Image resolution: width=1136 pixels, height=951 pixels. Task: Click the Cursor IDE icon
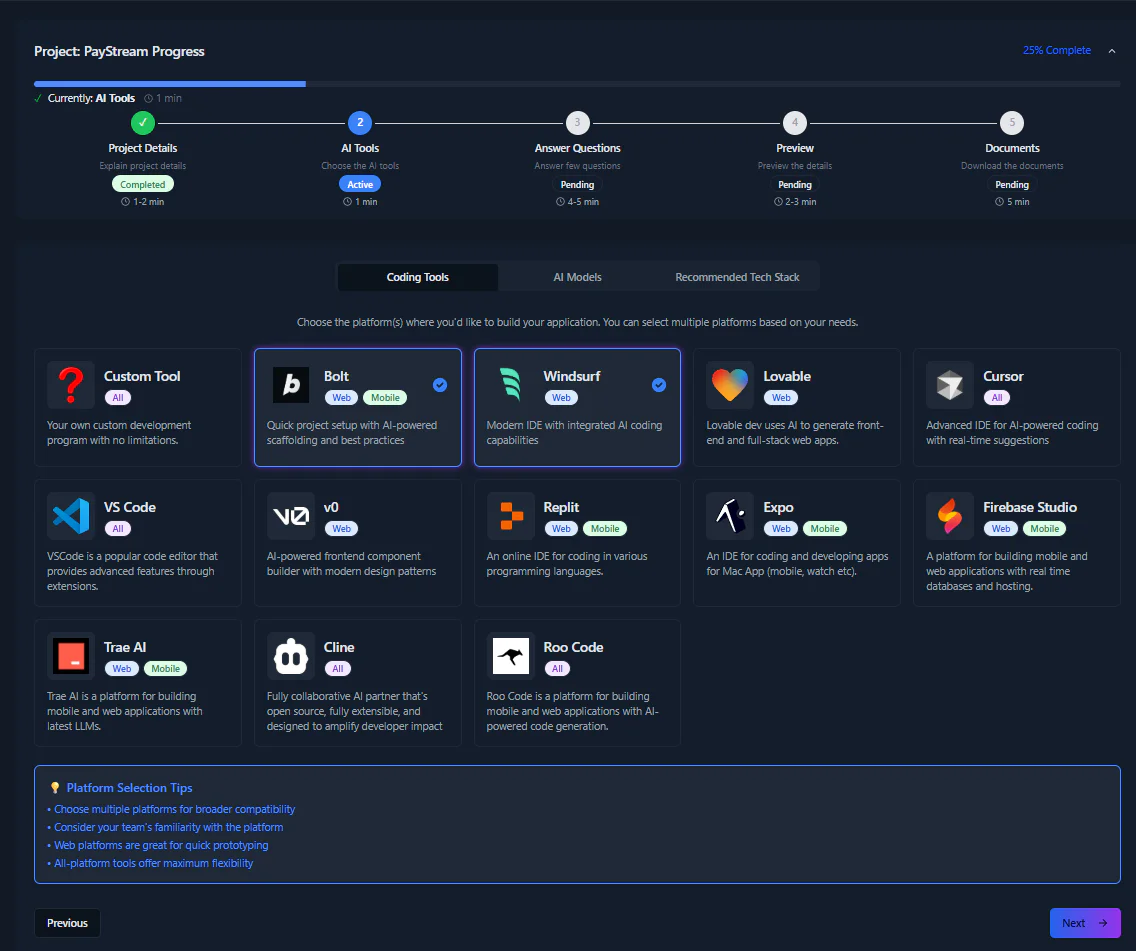(949, 384)
